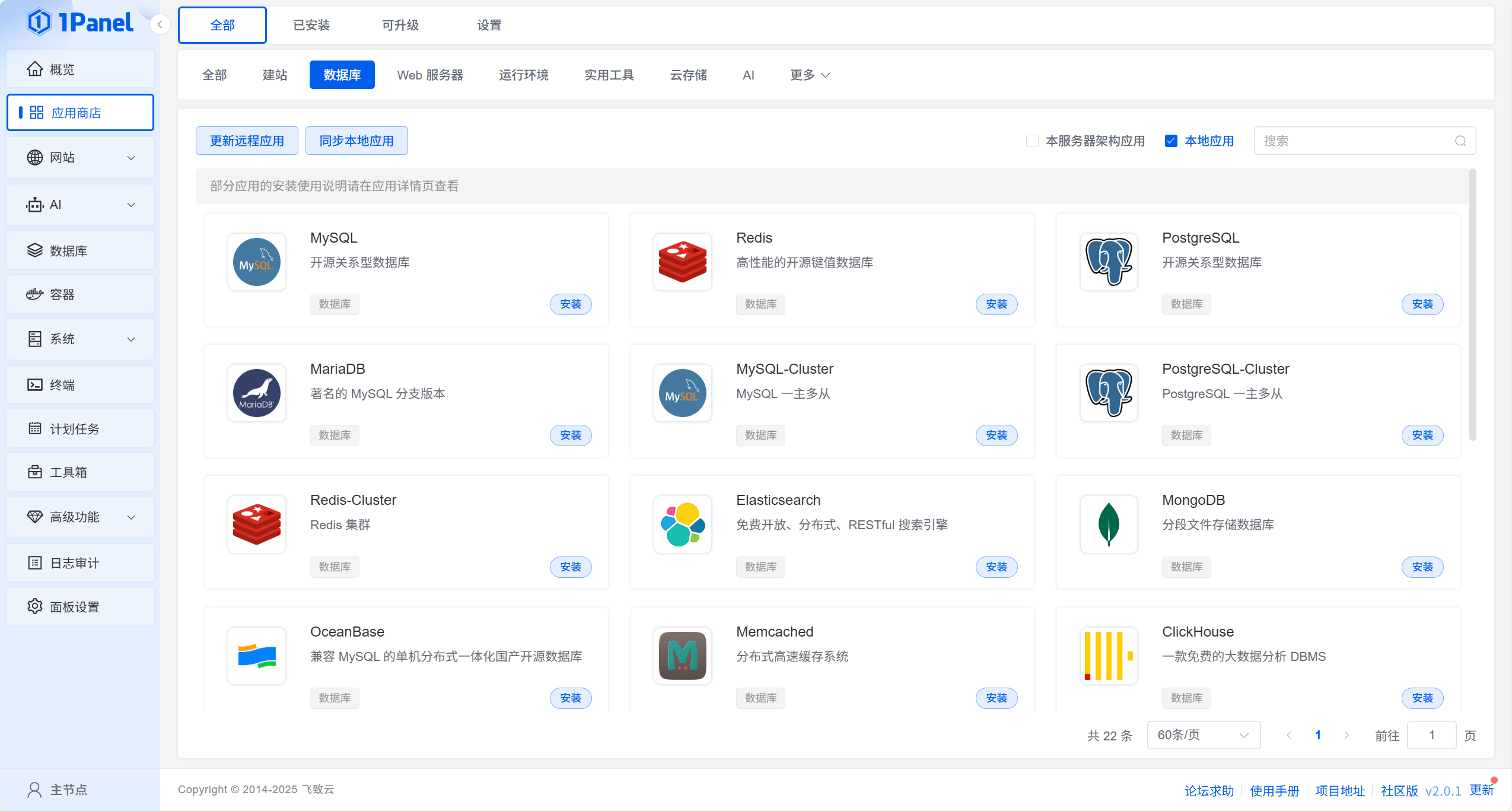The image size is (1512, 811).
Task: Select the Web server category tab
Action: tap(430, 75)
